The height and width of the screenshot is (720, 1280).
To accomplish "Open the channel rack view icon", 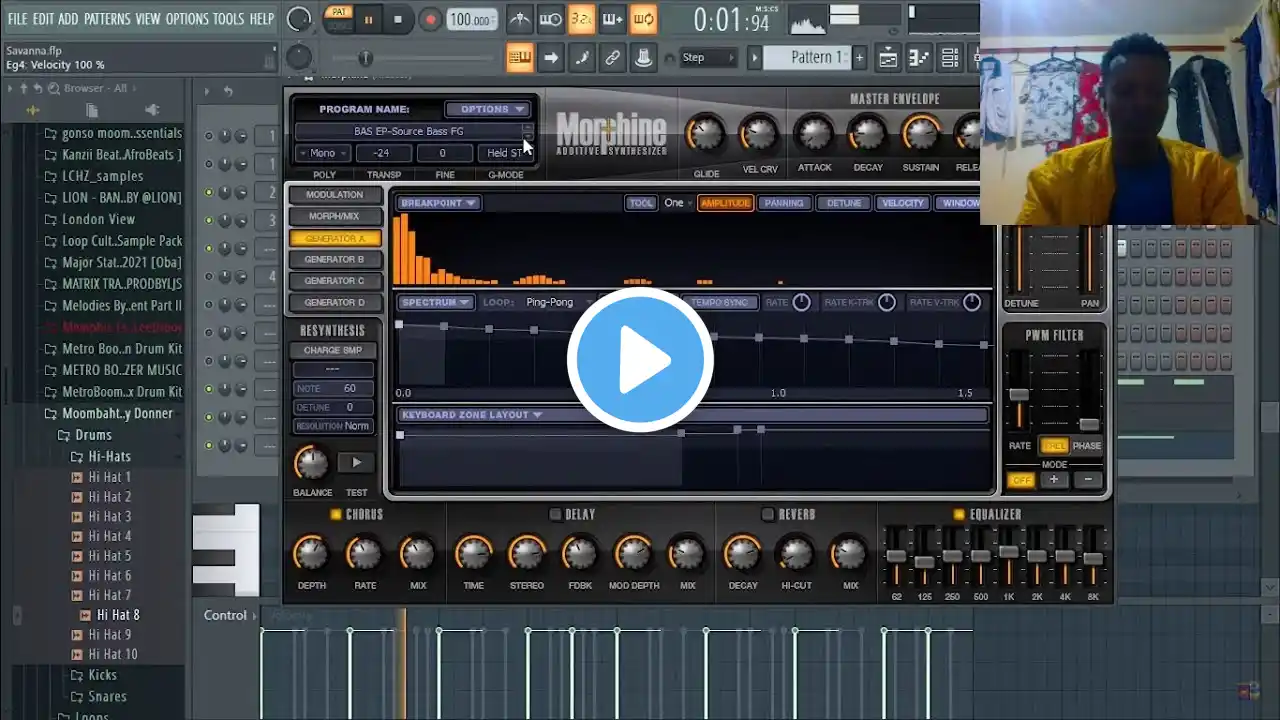I will coord(950,58).
